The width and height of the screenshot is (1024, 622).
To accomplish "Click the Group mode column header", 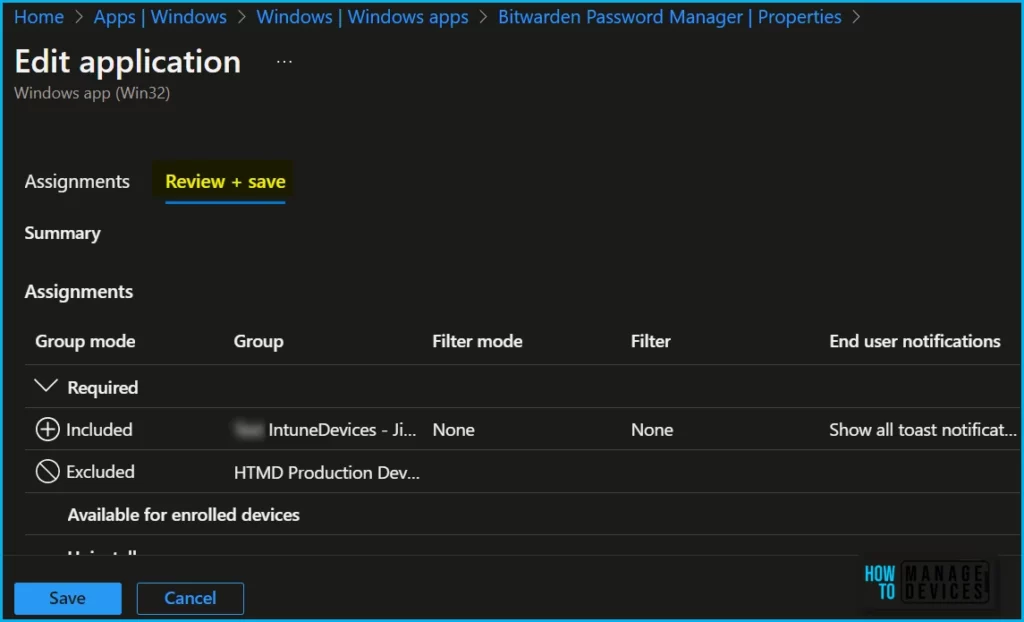I will click(x=85, y=341).
